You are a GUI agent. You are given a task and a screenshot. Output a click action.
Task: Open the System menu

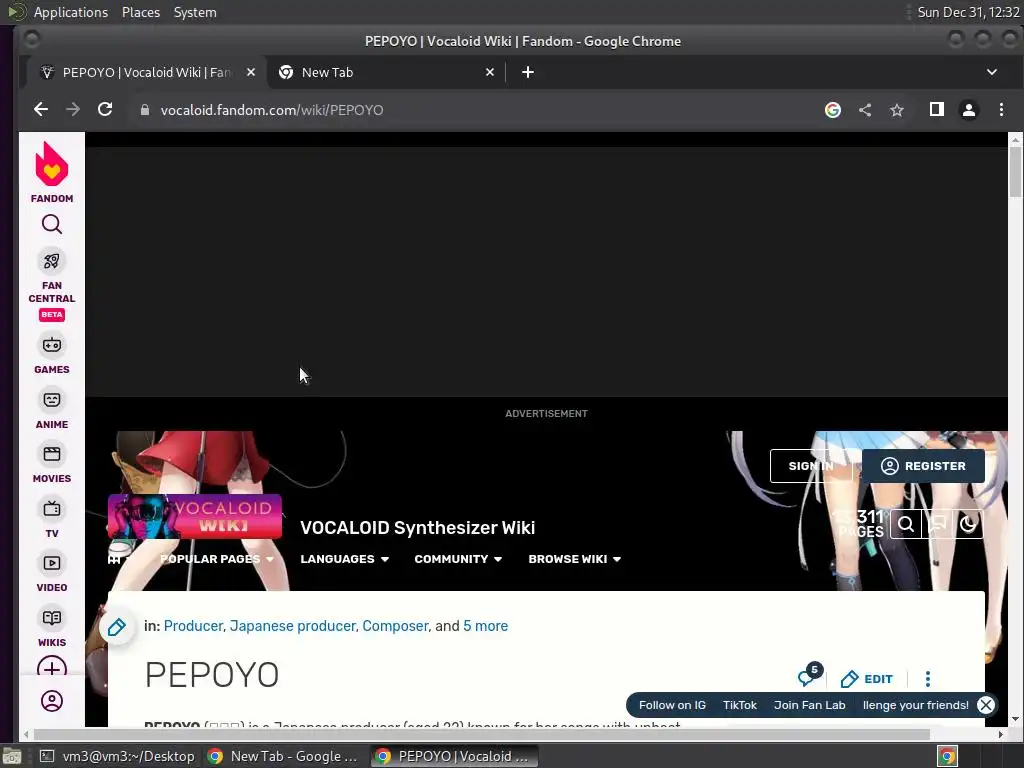(195, 12)
